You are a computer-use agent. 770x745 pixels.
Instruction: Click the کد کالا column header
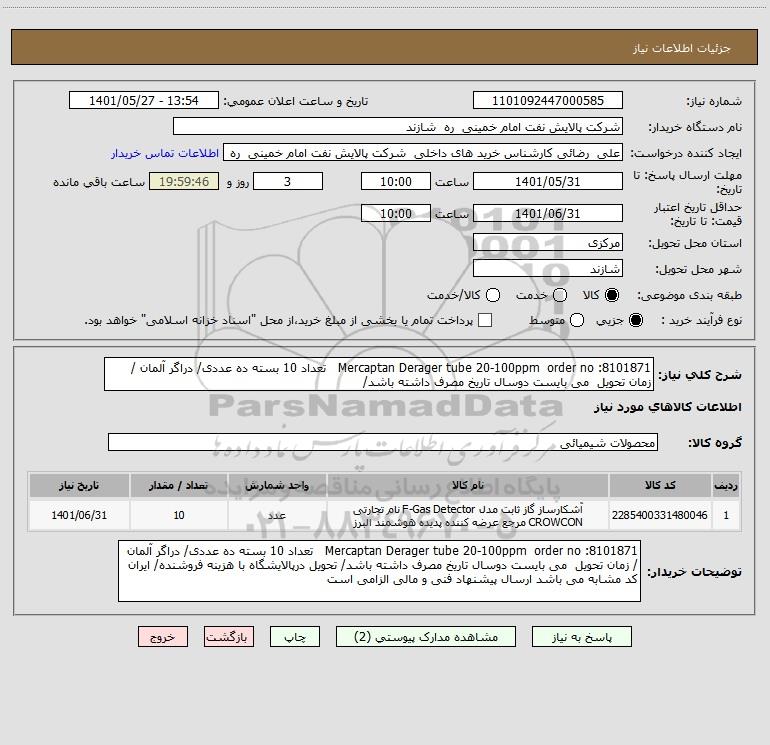(660, 485)
